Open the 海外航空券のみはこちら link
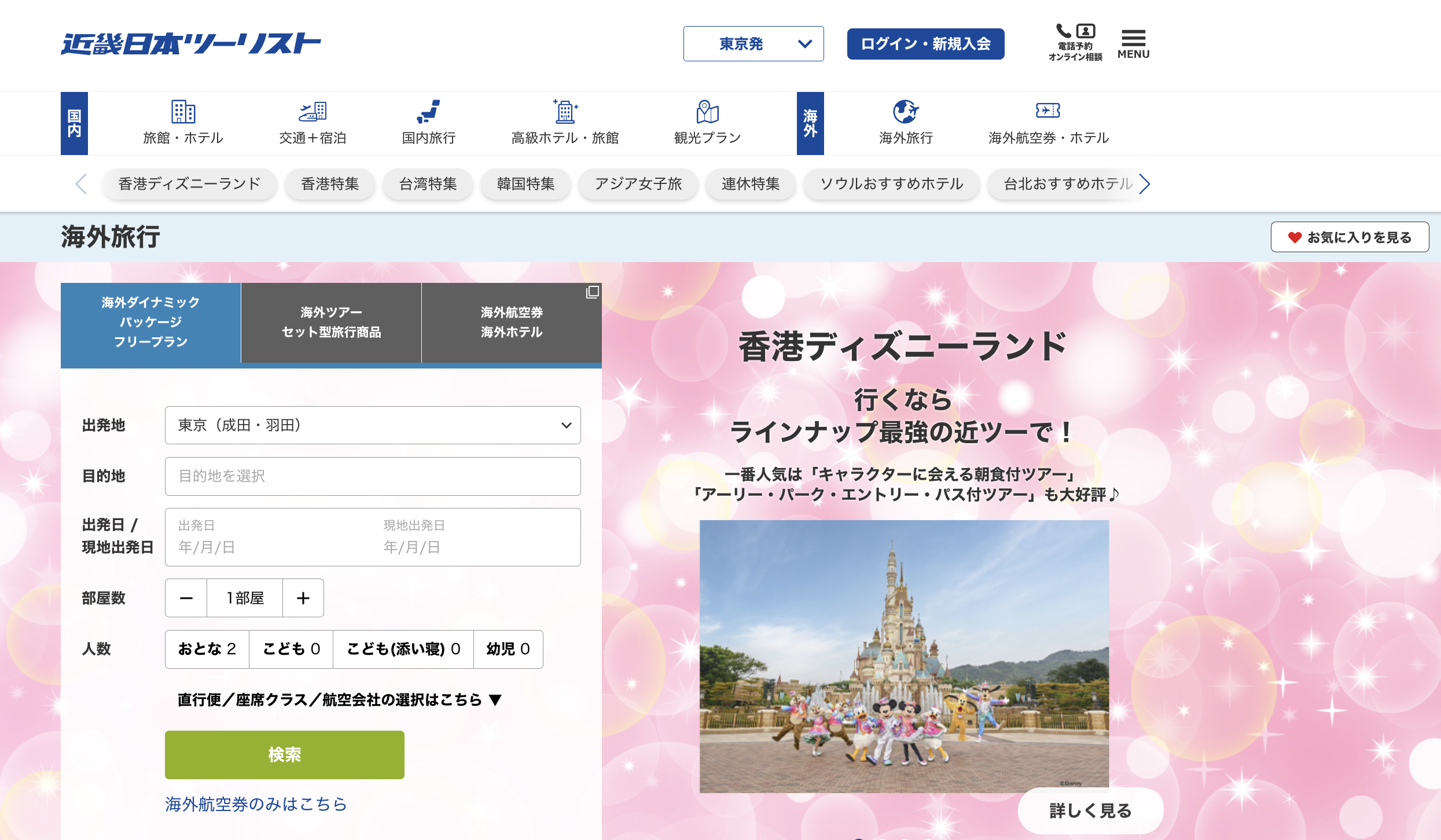This screenshot has width=1441, height=840. (x=256, y=804)
